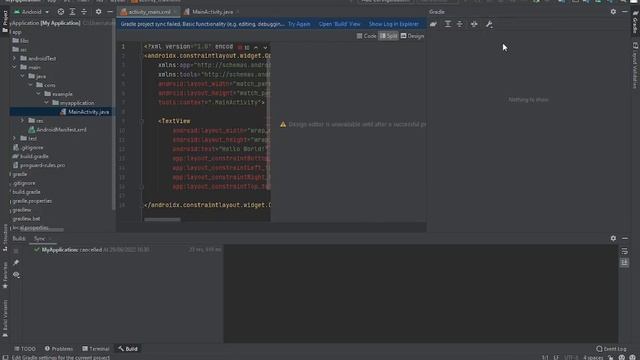Click Open 'Build' View link

click(x=340, y=24)
